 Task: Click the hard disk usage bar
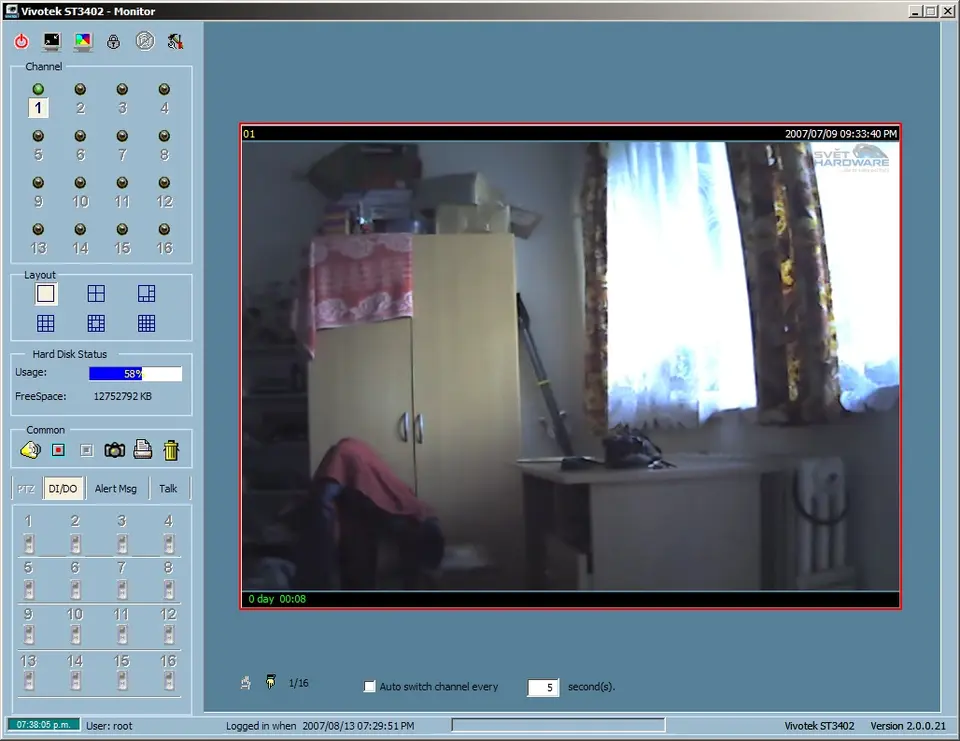135,374
